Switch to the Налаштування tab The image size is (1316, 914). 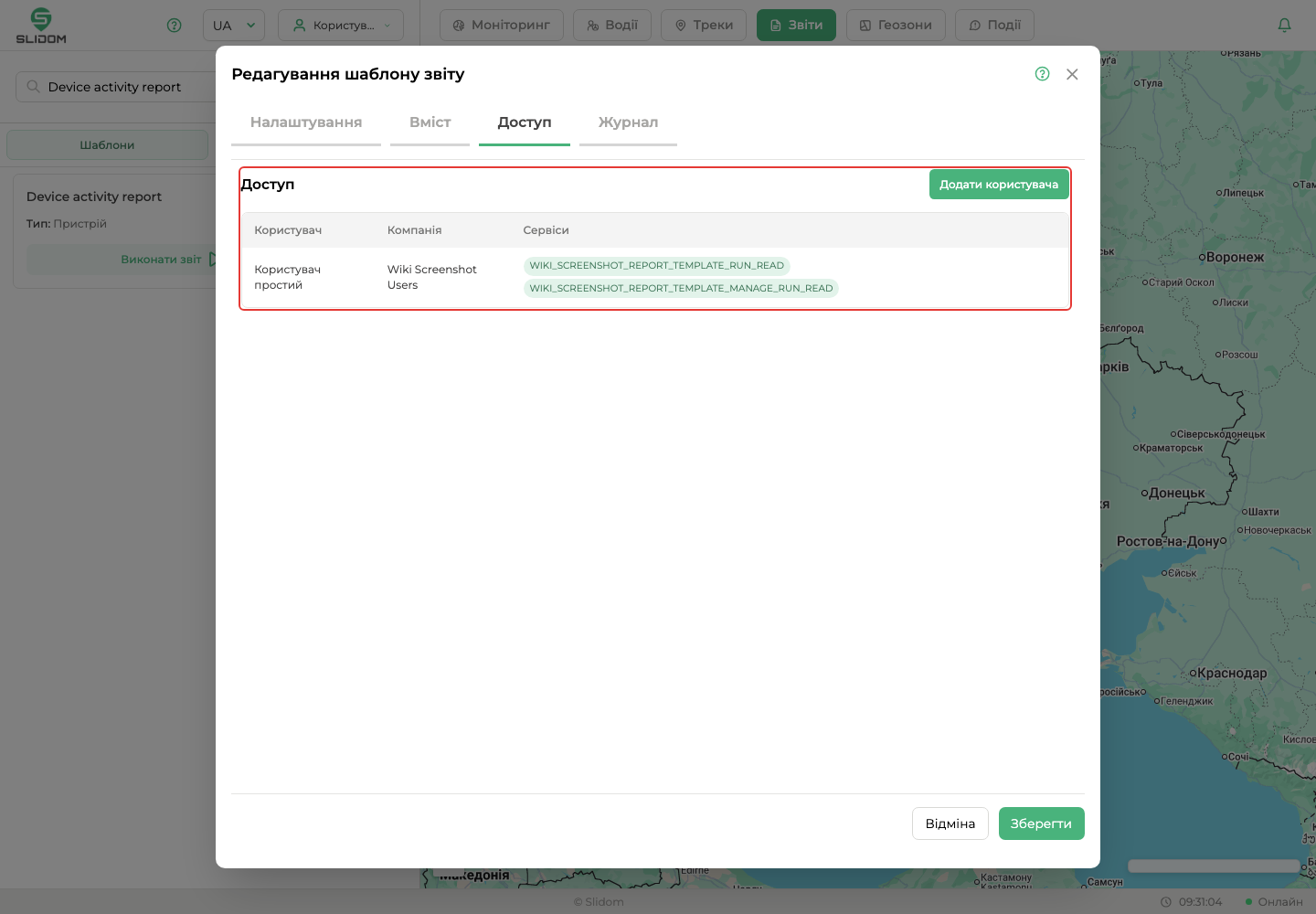coord(306,122)
